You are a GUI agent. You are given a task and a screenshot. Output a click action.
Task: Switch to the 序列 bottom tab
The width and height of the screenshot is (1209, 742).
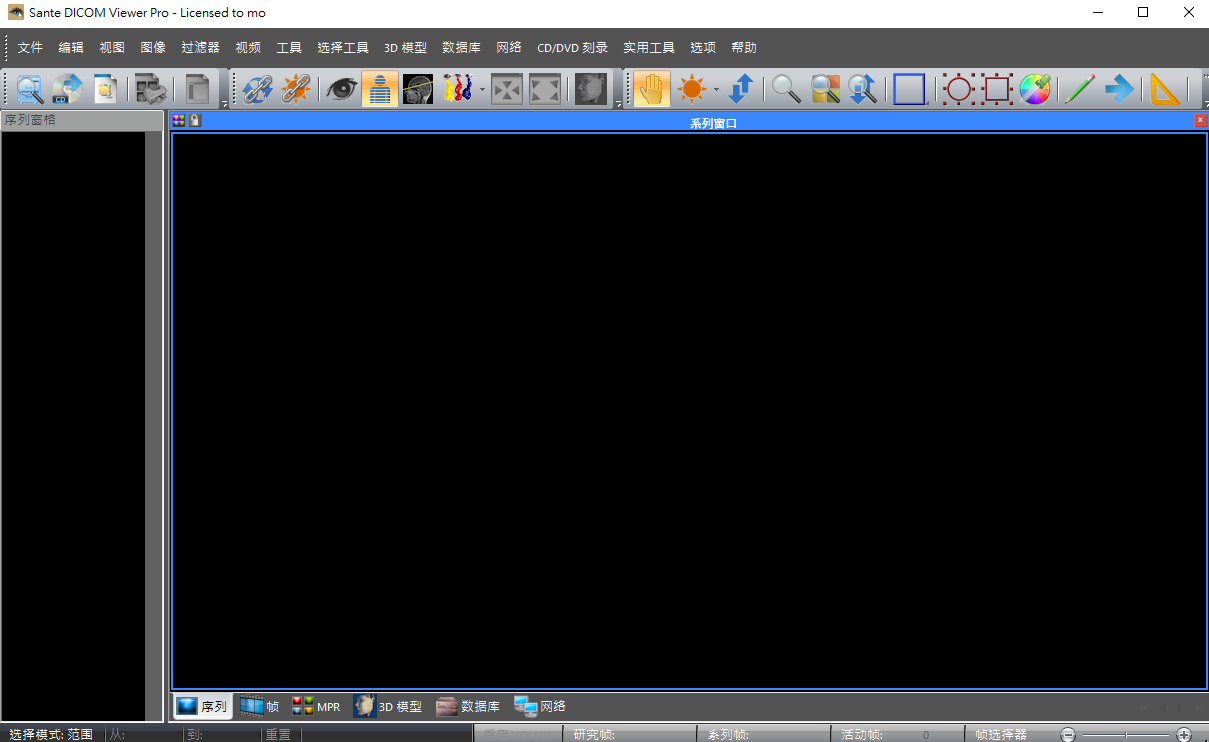click(202, 706)
